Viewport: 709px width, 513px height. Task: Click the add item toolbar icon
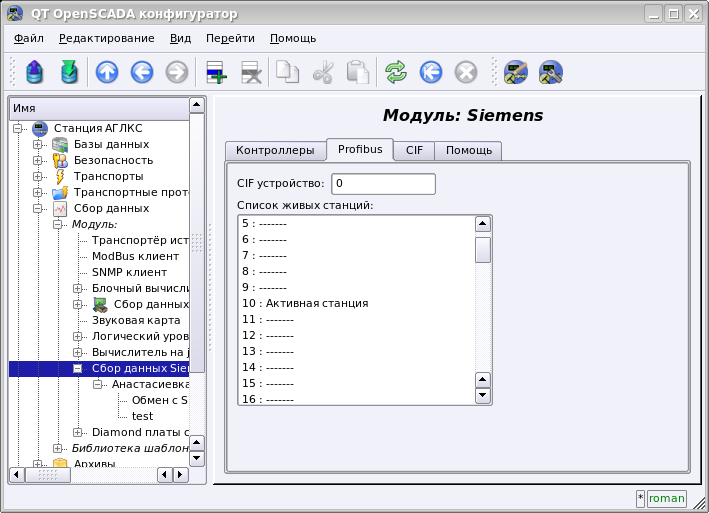(x=216, y=72)
